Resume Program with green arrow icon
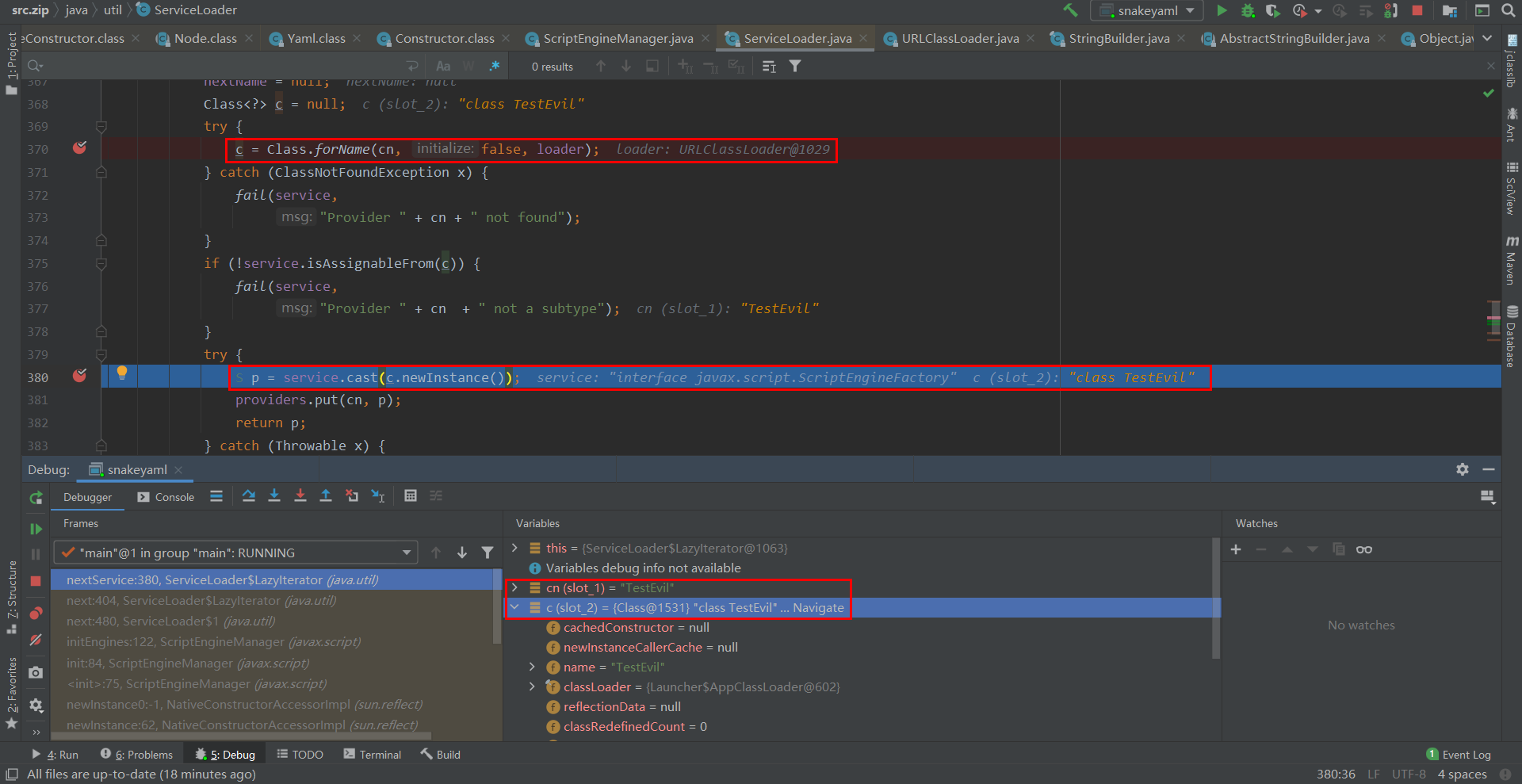This screenshot has height=784, width=1522. click(36, 529)
